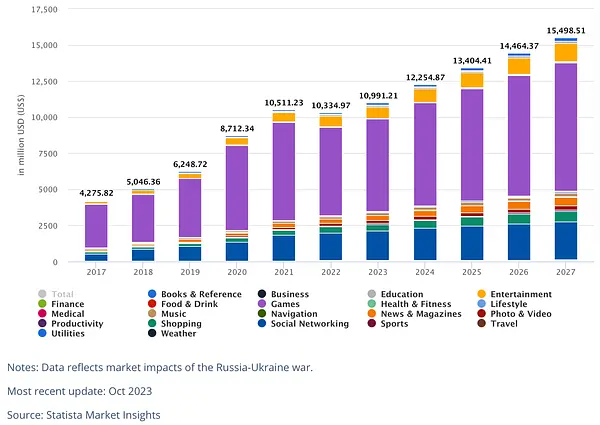Click the Finance legend color dot
The image size is (600, 425).
(x=42, y=304)
